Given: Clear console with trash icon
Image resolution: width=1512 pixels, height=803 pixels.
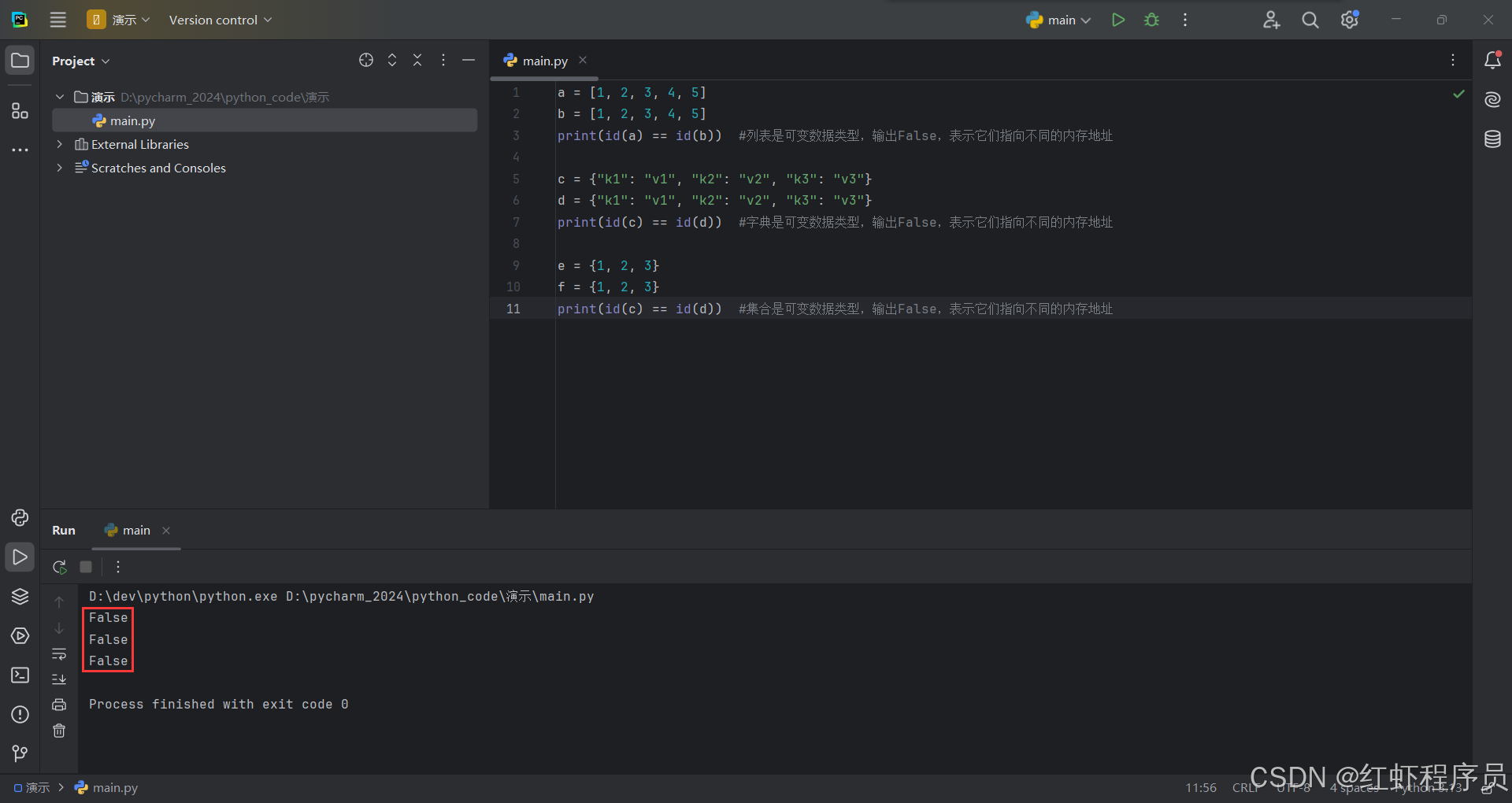Looking at the screenshot, I should click(x=59, y=731).
